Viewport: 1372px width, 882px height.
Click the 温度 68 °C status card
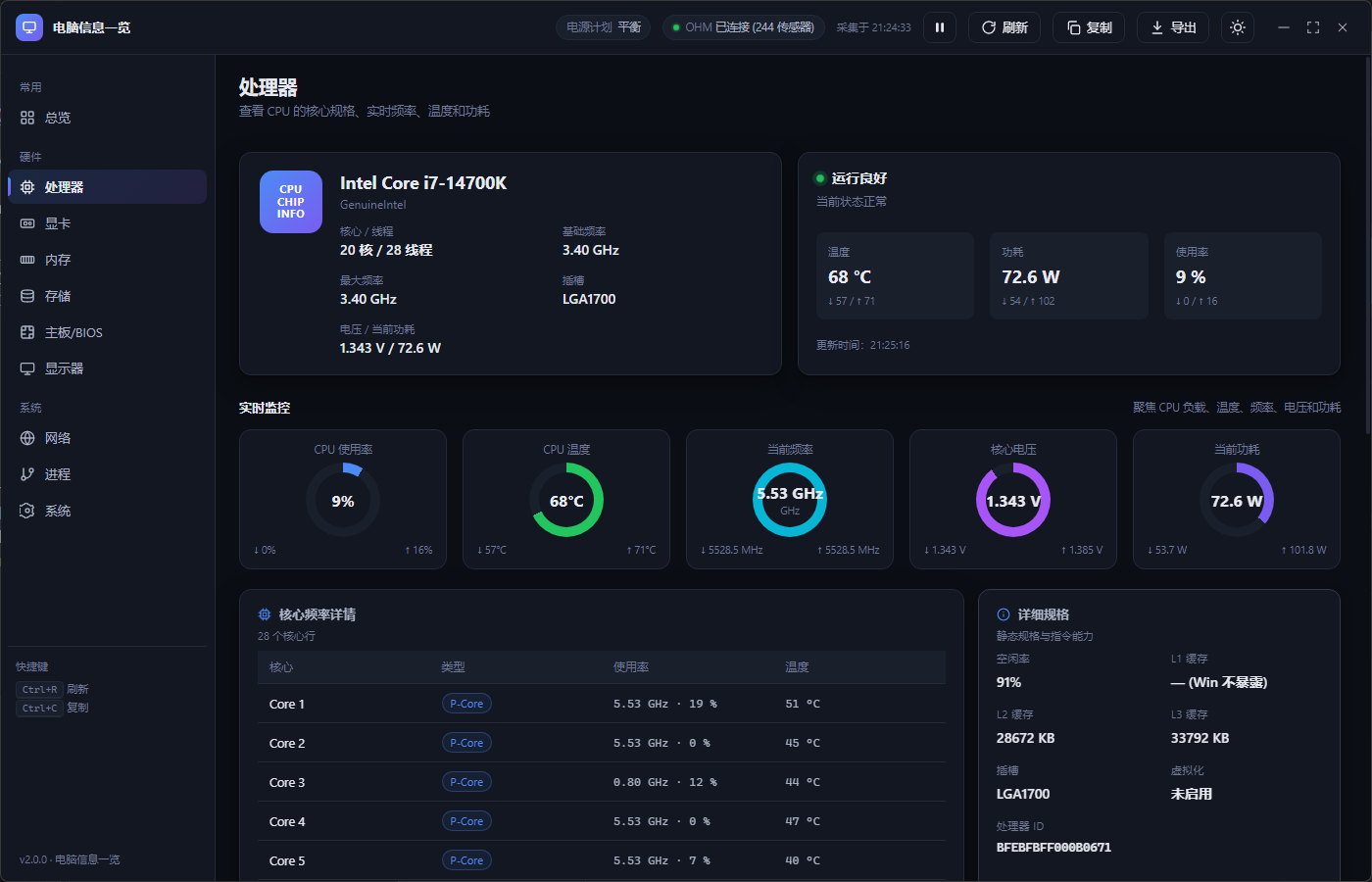coord(896,275)
